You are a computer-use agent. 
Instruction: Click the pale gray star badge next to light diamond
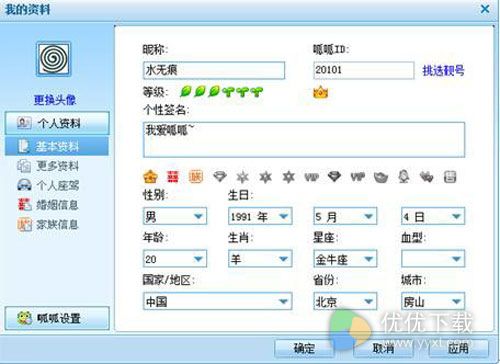(x=242, y=177)
